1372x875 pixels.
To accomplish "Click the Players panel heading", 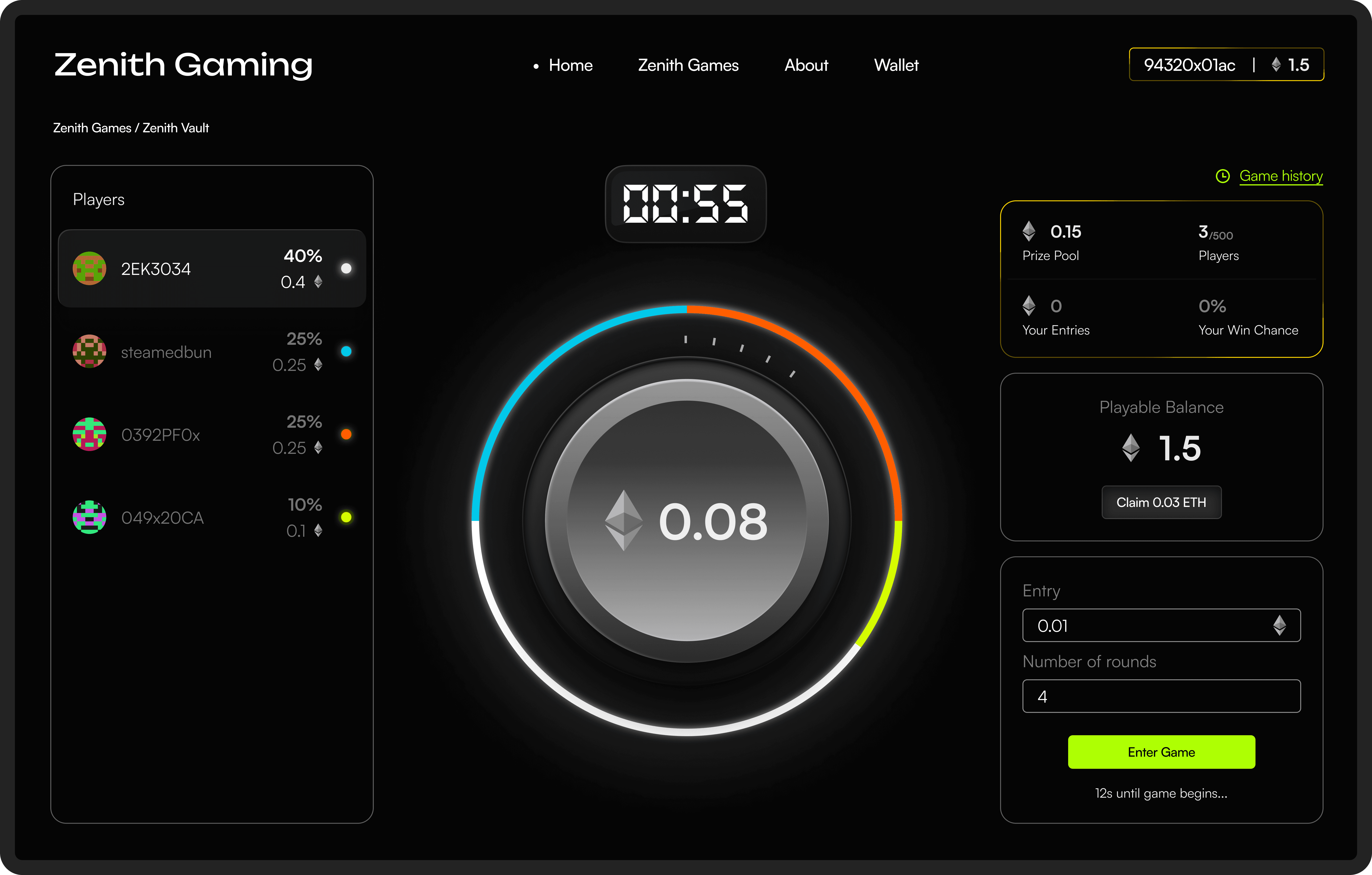I will (x=99, y=199).
